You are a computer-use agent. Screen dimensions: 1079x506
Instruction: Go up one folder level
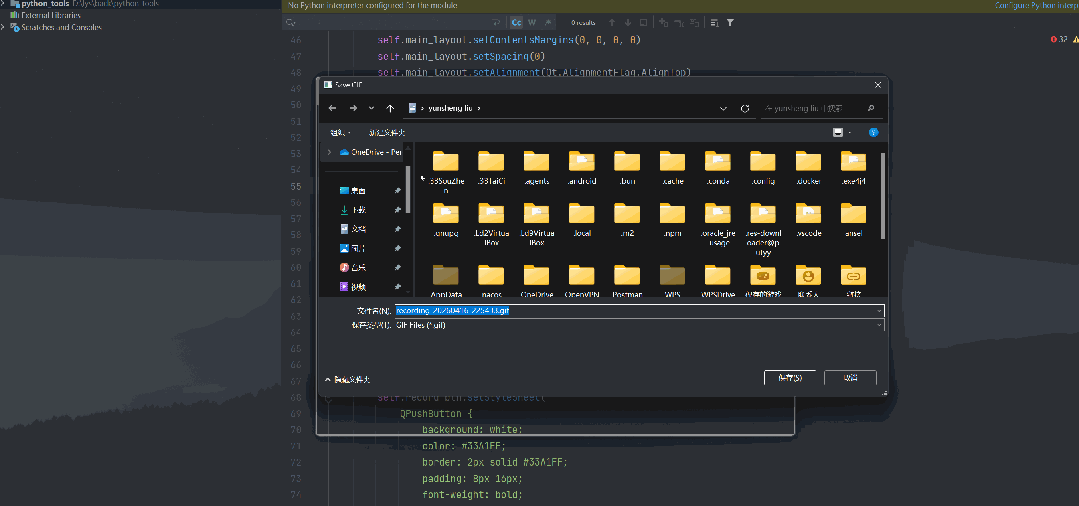390,108
